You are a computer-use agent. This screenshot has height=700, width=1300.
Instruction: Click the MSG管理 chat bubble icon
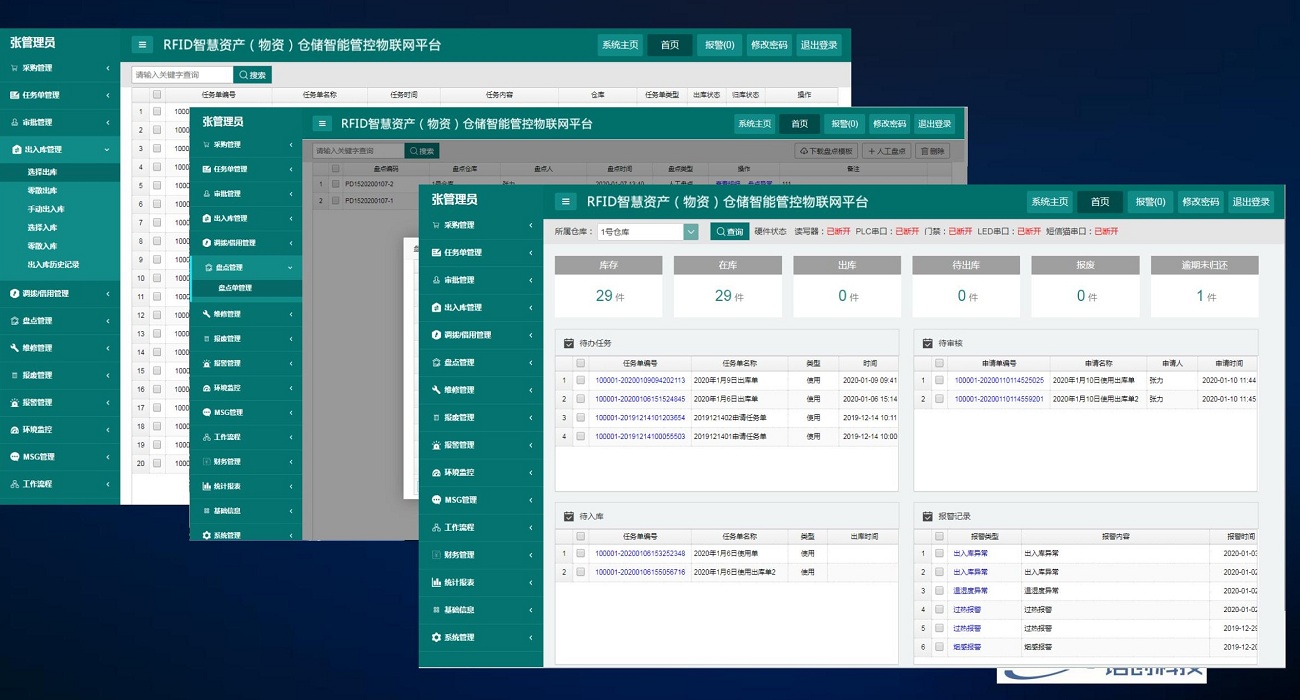coord(434,500)
